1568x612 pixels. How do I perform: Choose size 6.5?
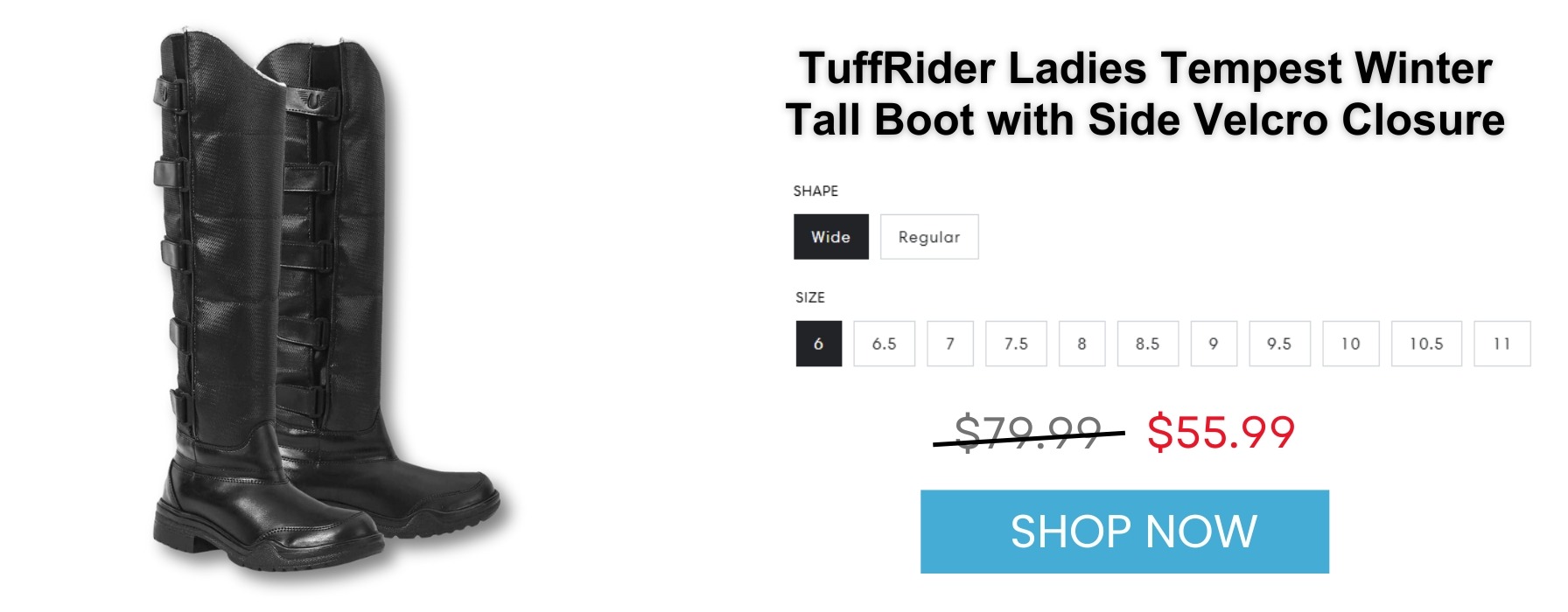885,344
